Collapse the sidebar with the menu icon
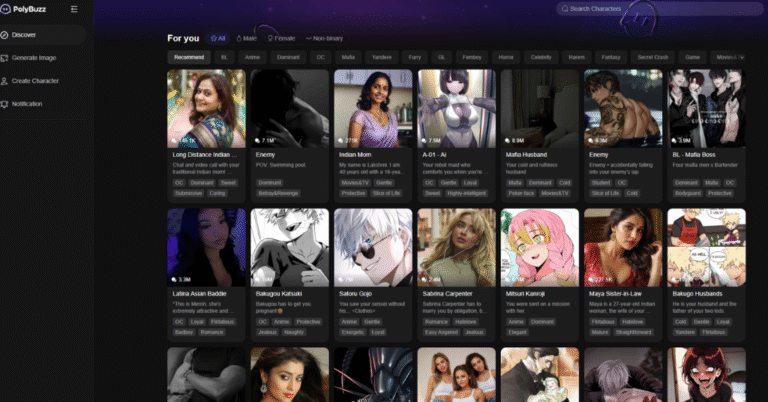Image resolution: width=768 pixels, height=402 pixels. [74, 9]
